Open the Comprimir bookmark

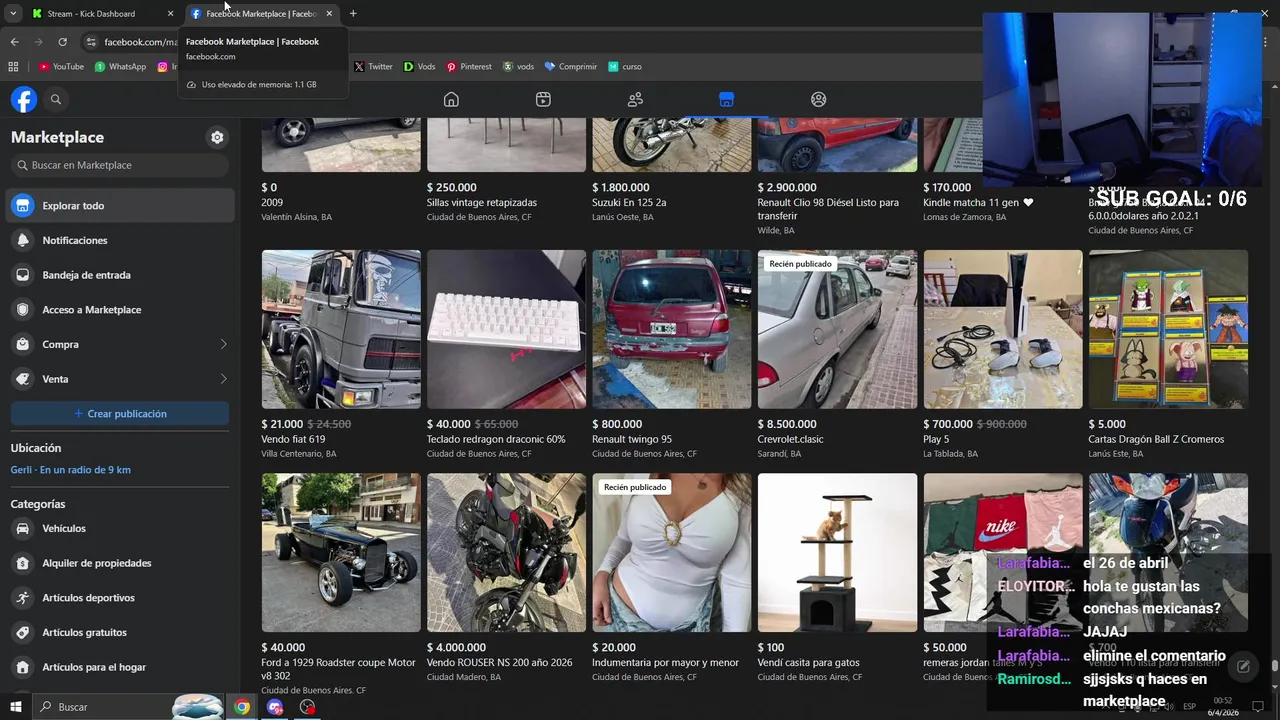click(570, 67)
